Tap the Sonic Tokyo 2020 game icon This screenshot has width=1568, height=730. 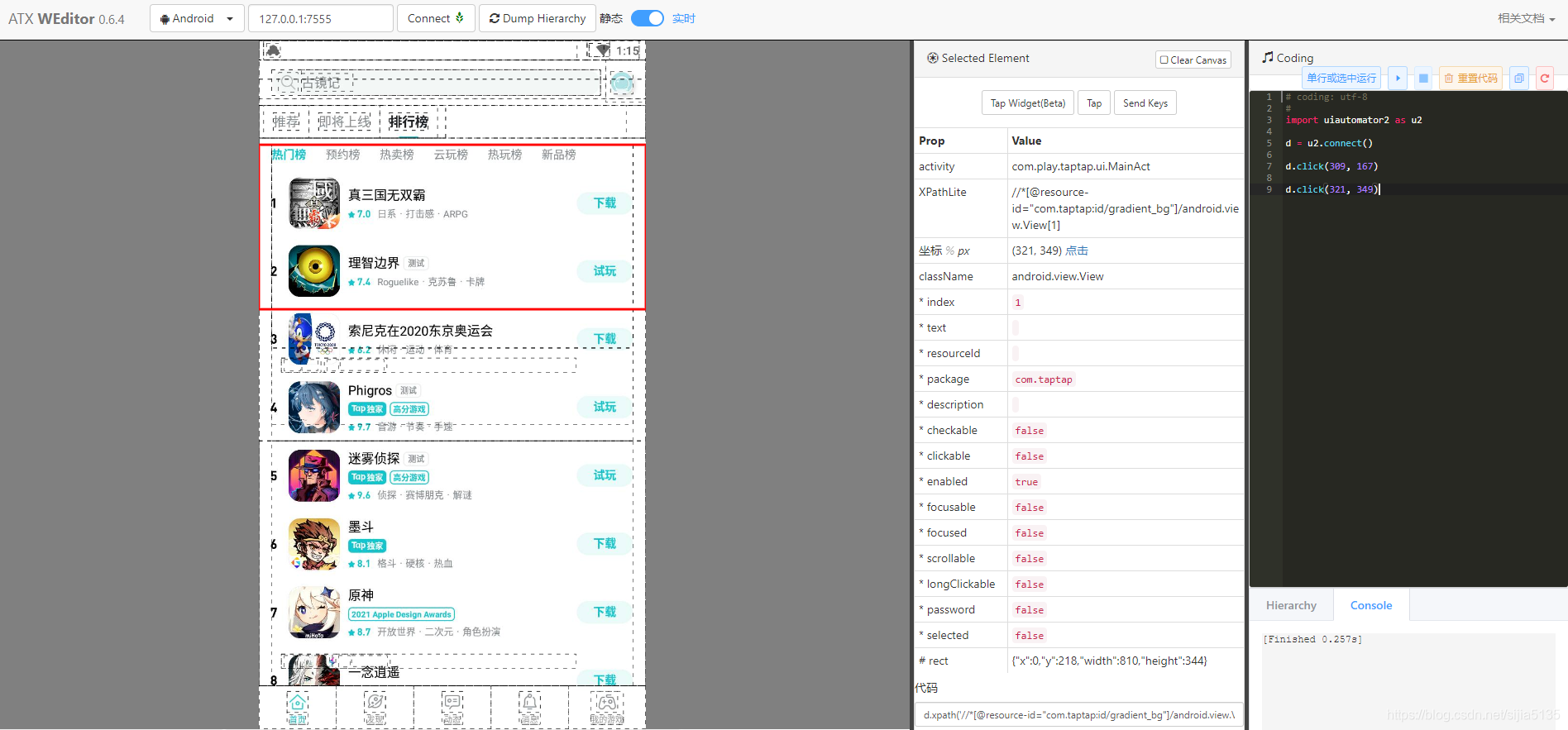point(314,339)
